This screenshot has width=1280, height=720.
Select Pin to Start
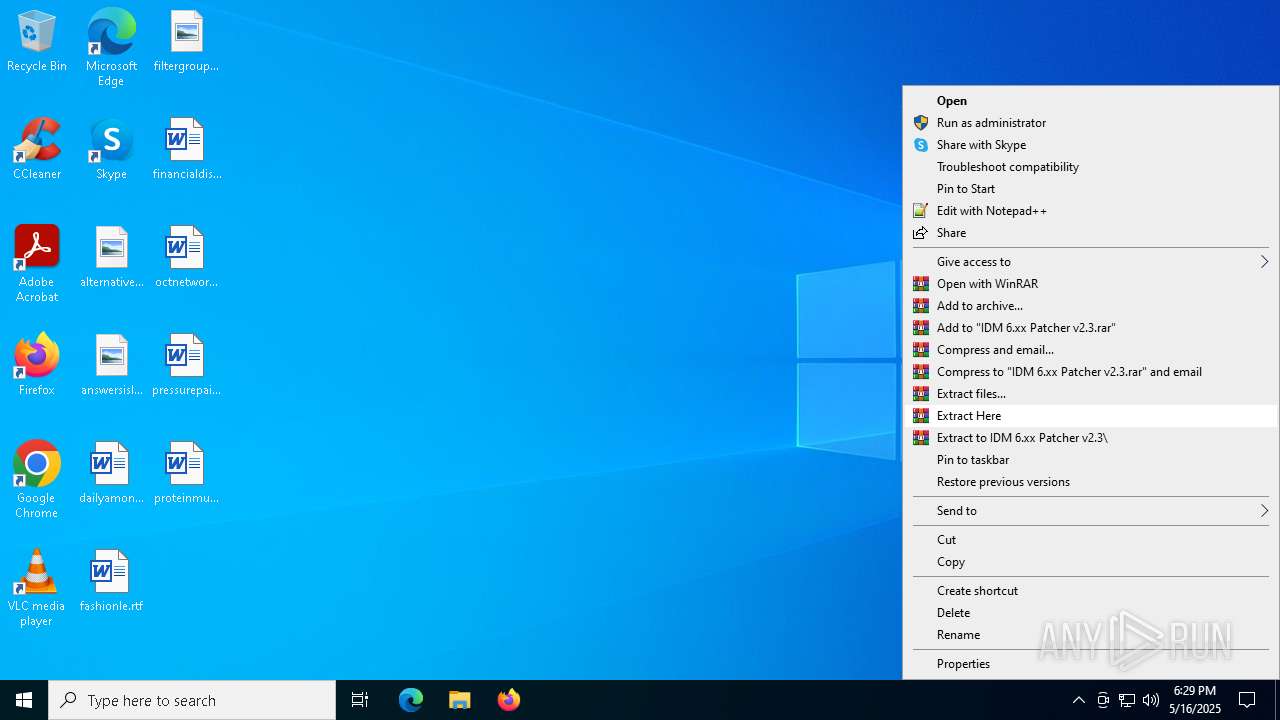[1090, 189]
